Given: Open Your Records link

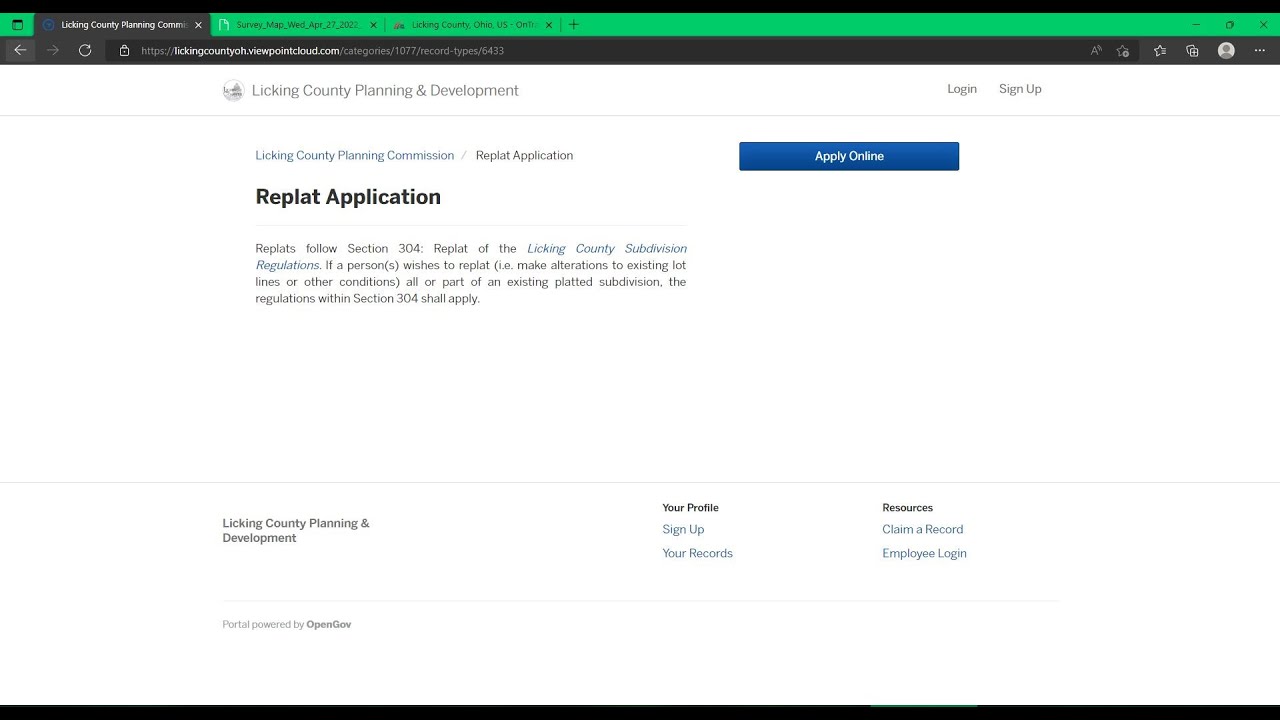Looking at the screenshot, I should 697,553.
